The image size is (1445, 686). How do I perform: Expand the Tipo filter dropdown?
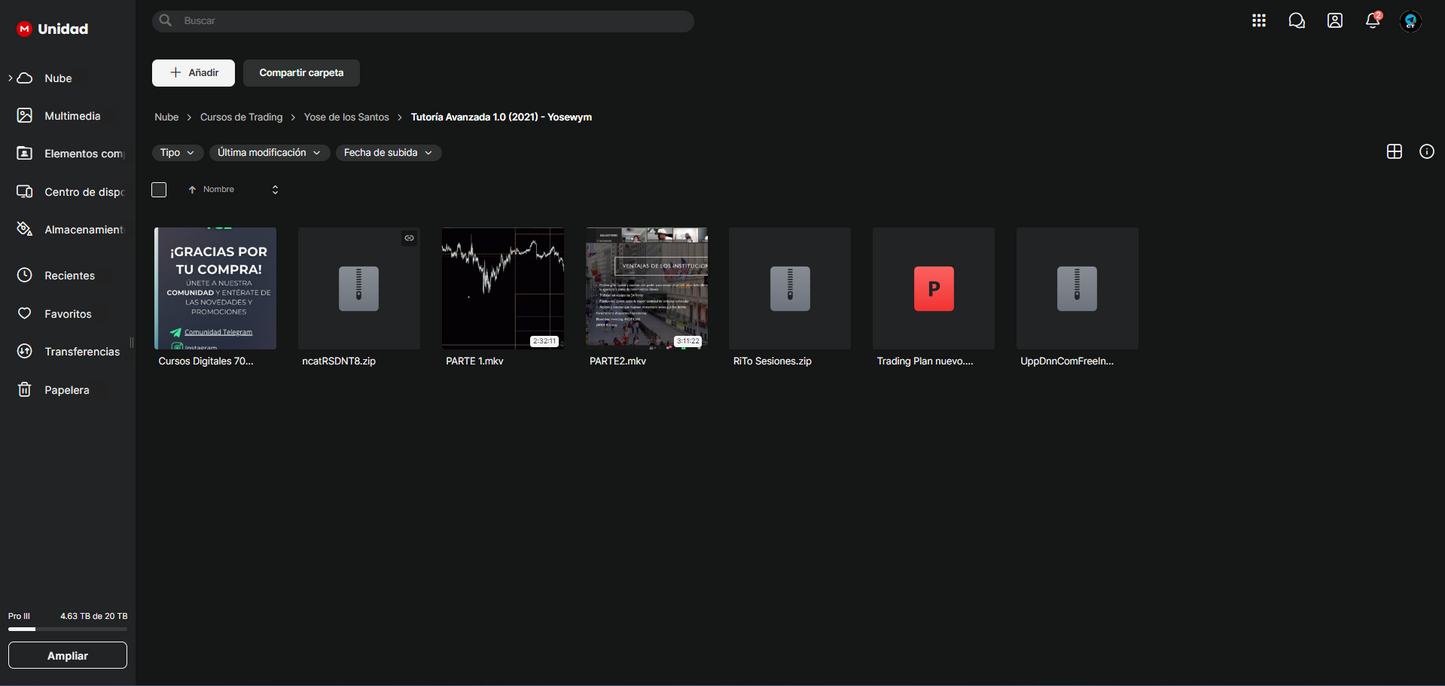(178, 153)
